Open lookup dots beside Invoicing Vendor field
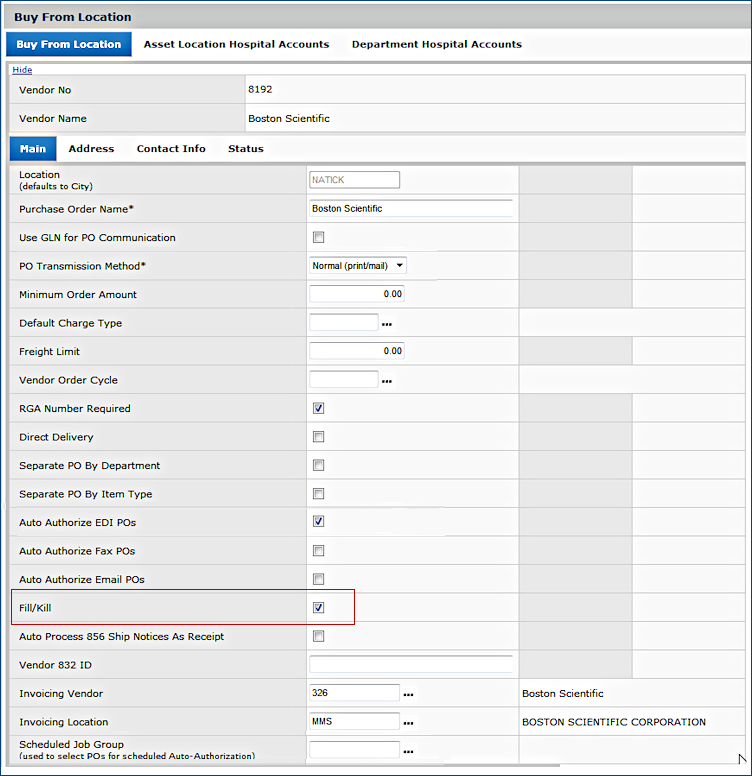 (408, 694)
